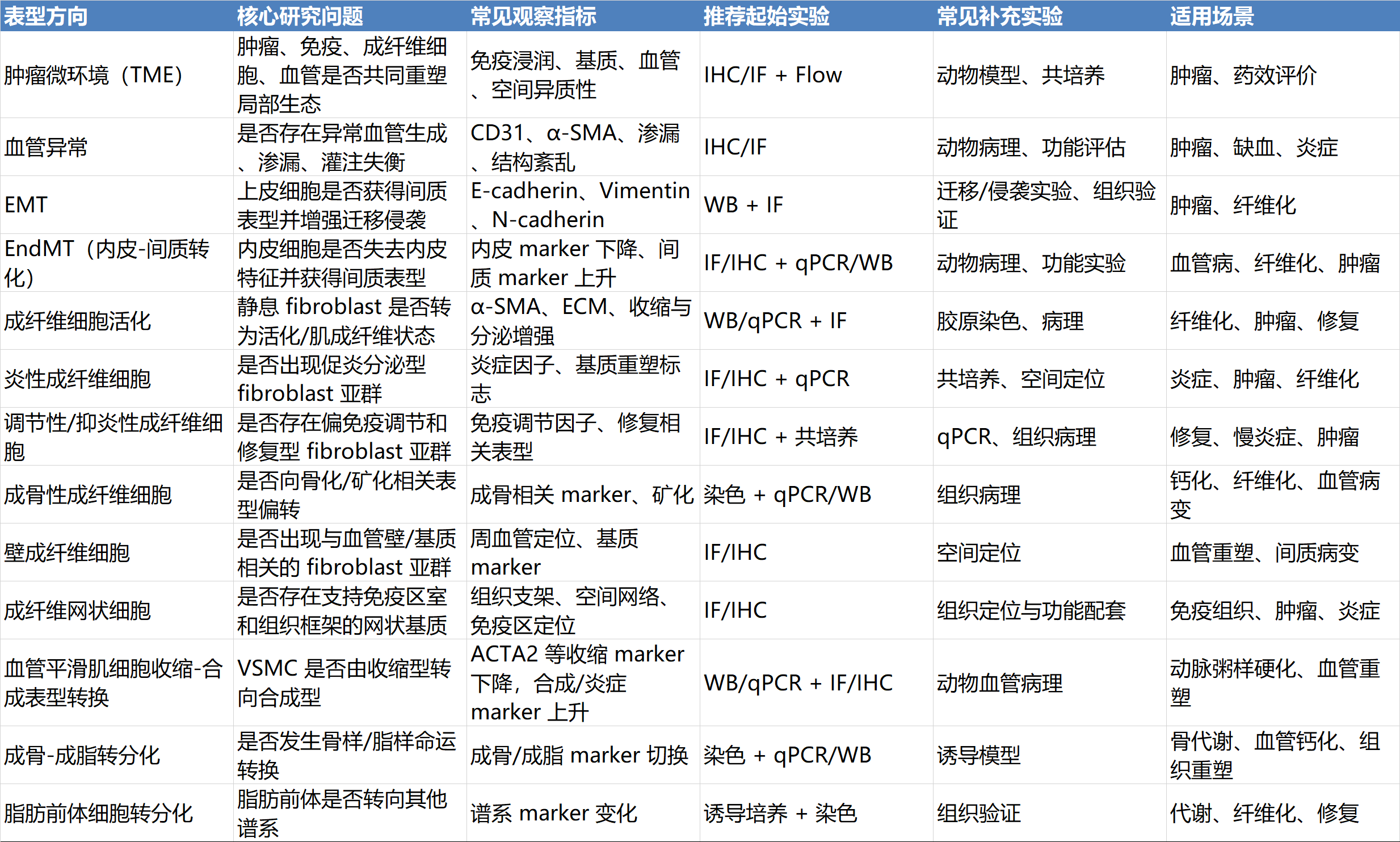Select the WB + IF cell
The height and width of the screenshot is (842, 1400).
pyautogui.click(x=743, y=205)
